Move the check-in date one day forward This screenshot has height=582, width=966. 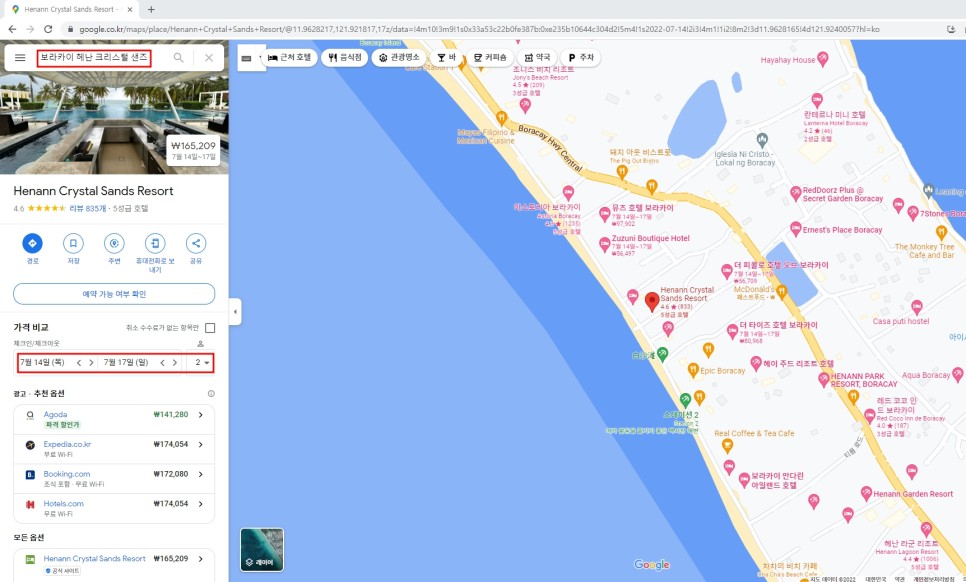pyautogui.click(x=91, y=363)
